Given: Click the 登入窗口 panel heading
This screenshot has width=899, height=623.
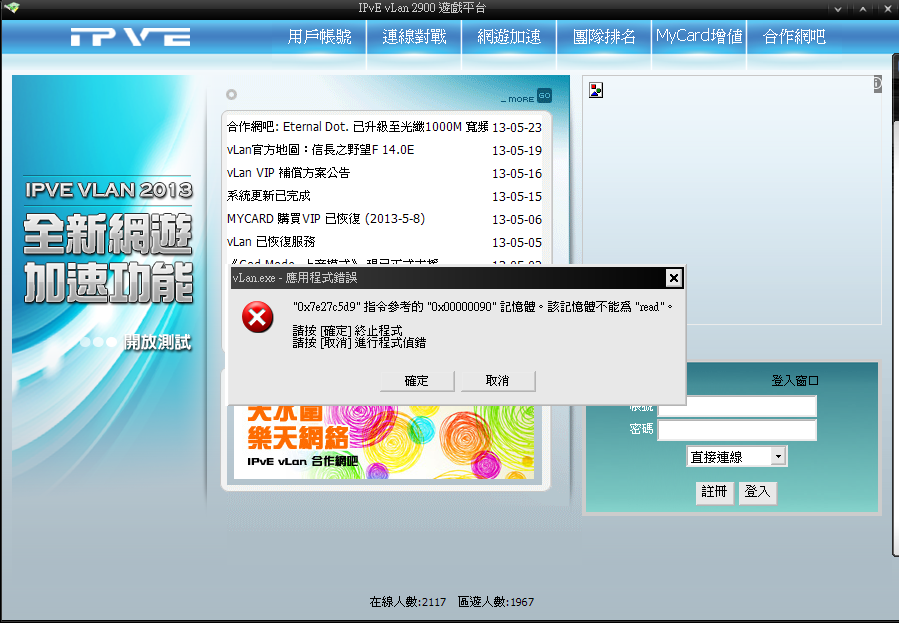Looking at the screenshot, I should click(795, 381).
